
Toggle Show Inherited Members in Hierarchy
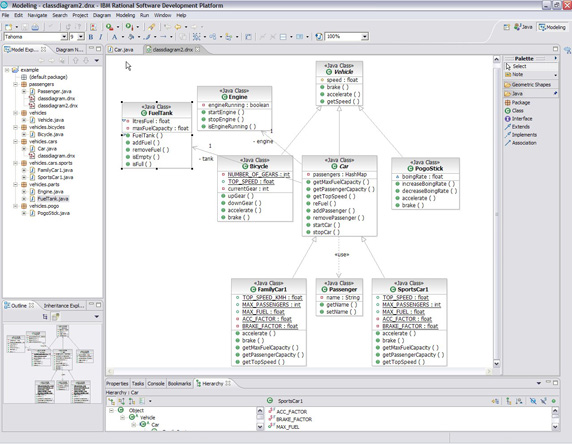click(495, 401)
